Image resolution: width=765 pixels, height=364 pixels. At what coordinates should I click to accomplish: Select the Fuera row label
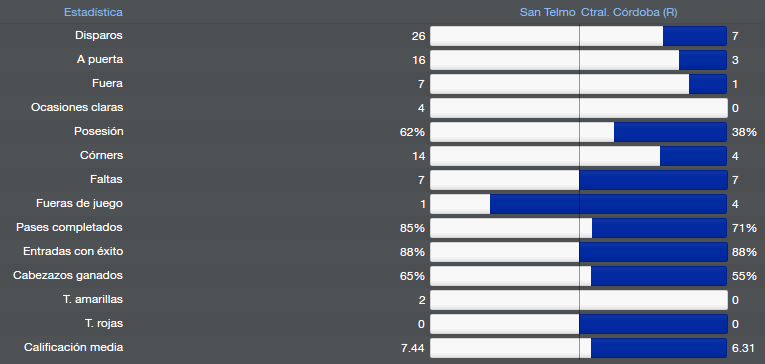click(107, 83)
